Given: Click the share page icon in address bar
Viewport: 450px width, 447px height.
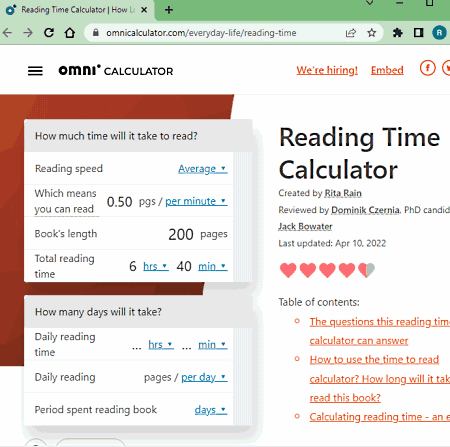Looking at the screenshot, I should pos(351,33).
